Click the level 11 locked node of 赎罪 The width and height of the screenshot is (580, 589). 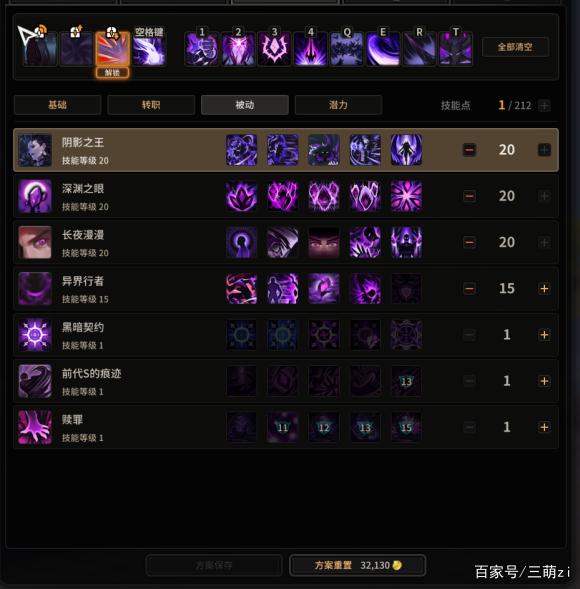coord(282,427)
